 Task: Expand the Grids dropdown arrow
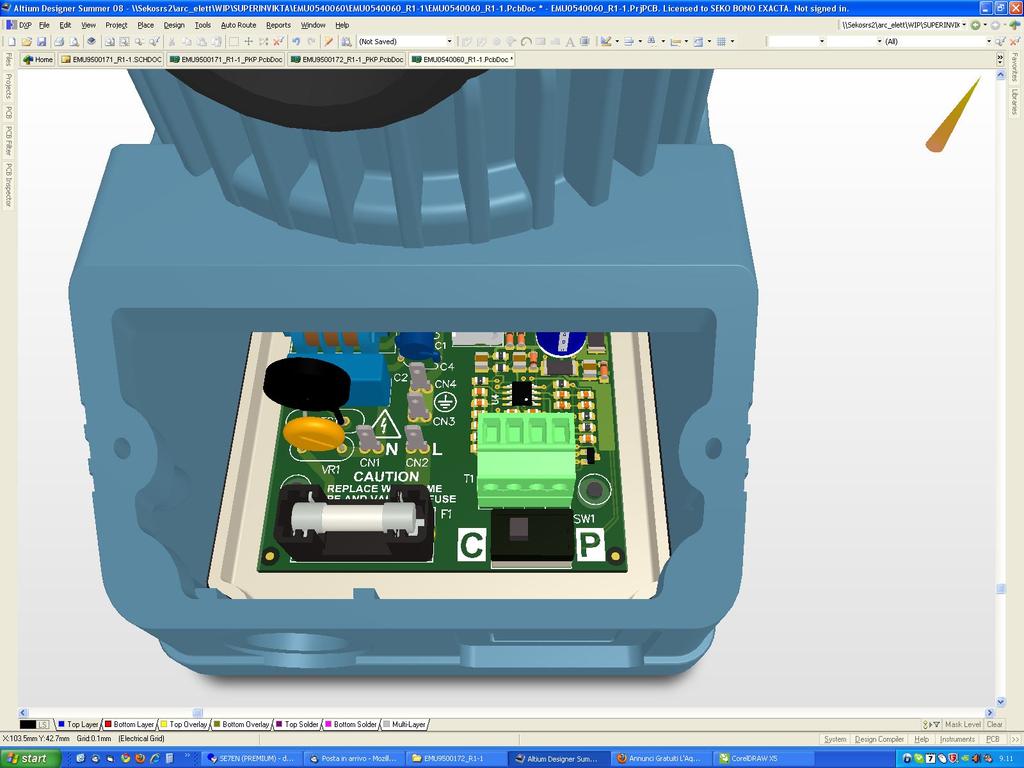click(x=732, y=41)
